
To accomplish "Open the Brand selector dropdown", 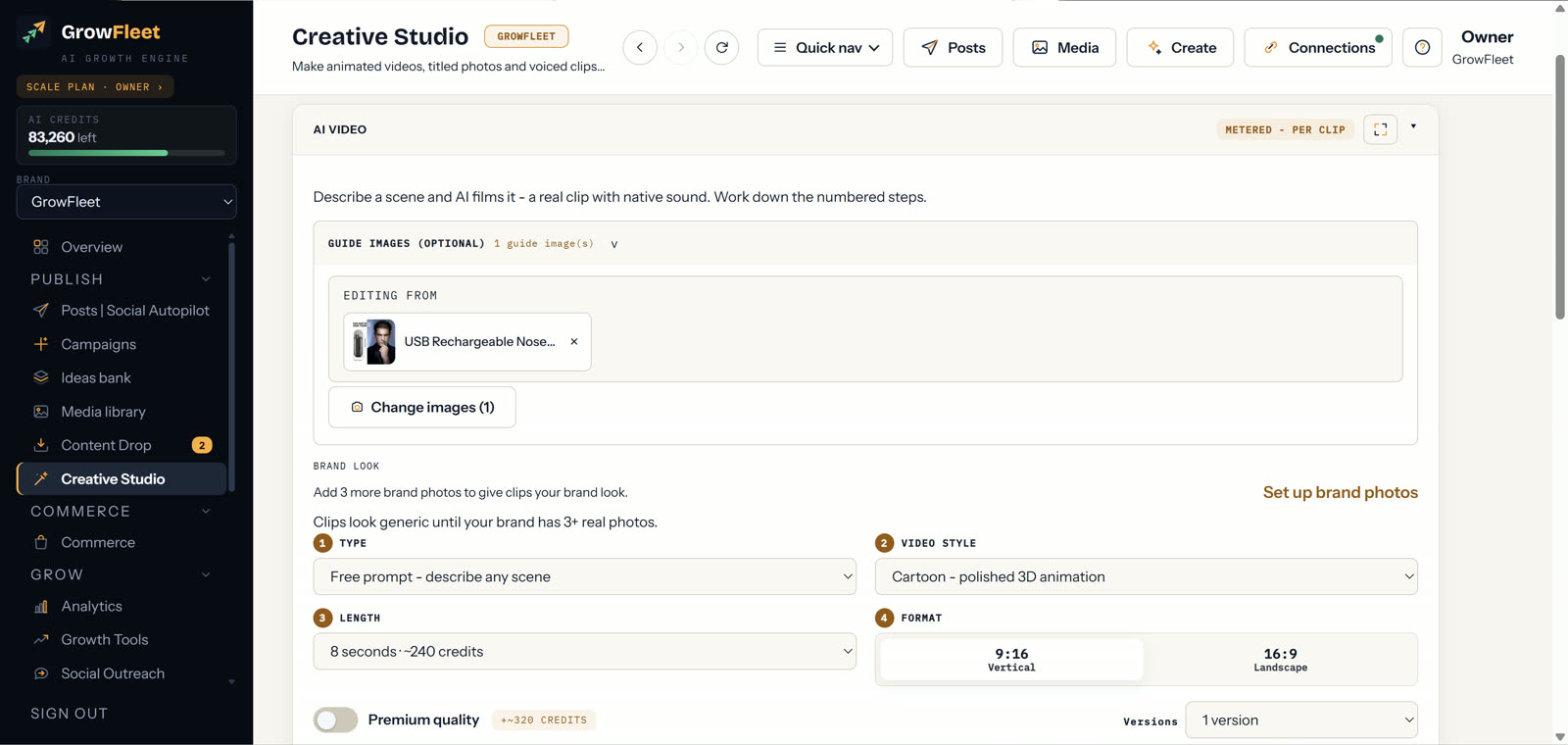I will pyautogui.click(x=126, y=202).
